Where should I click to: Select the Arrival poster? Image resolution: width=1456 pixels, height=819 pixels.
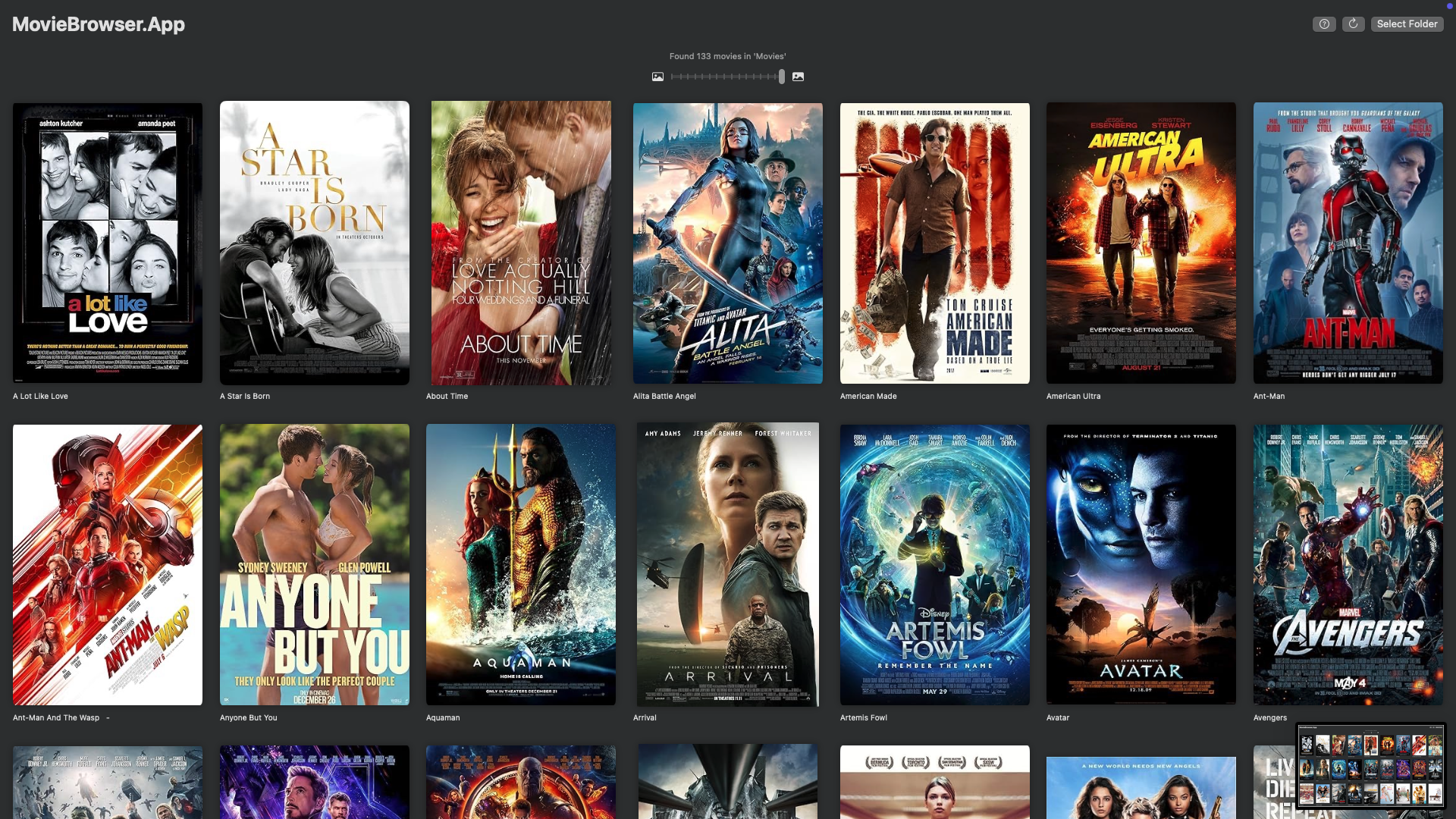click(x=728, y=565)
